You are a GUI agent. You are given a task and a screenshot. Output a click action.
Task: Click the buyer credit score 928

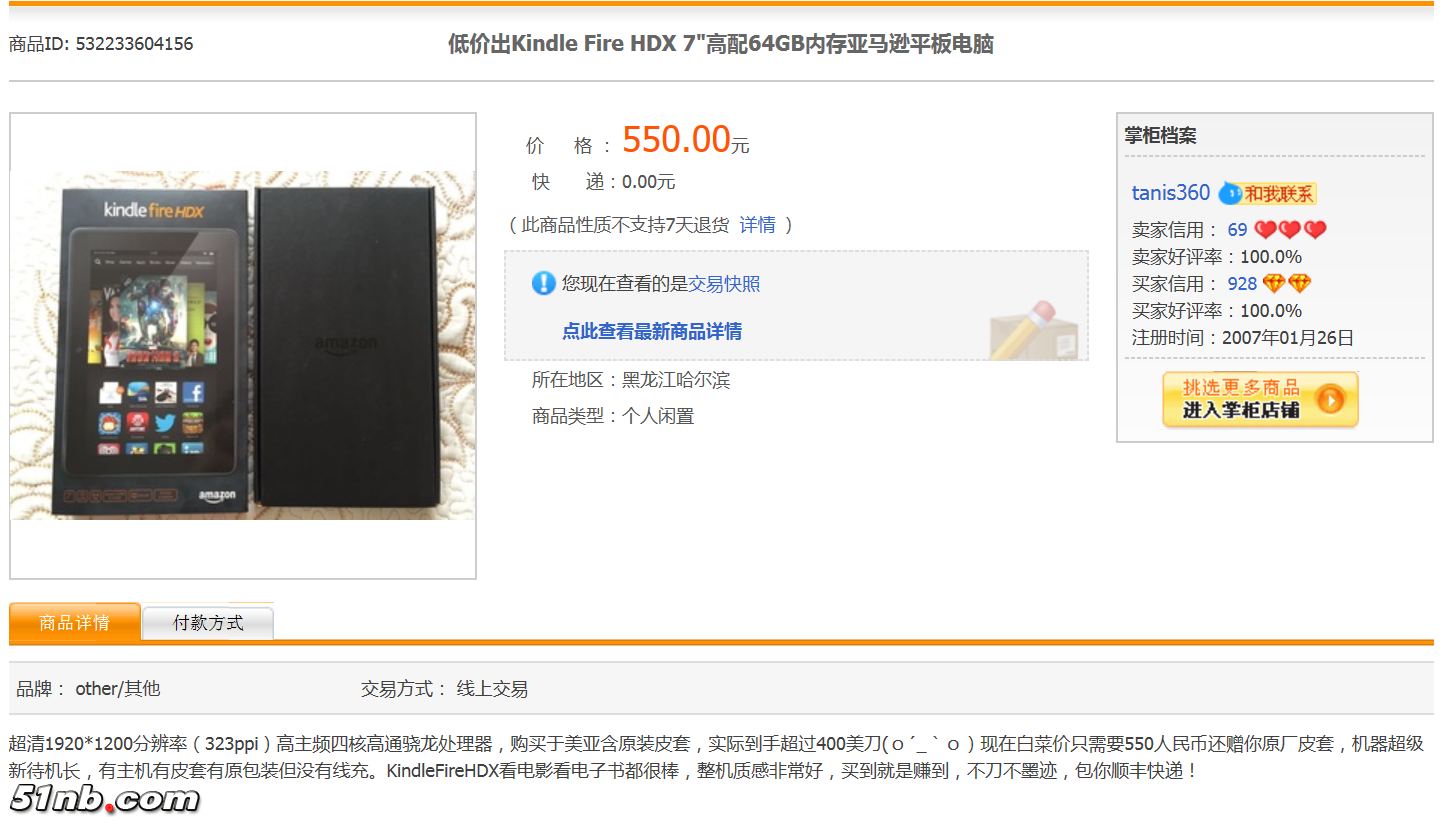point(1242,284)
